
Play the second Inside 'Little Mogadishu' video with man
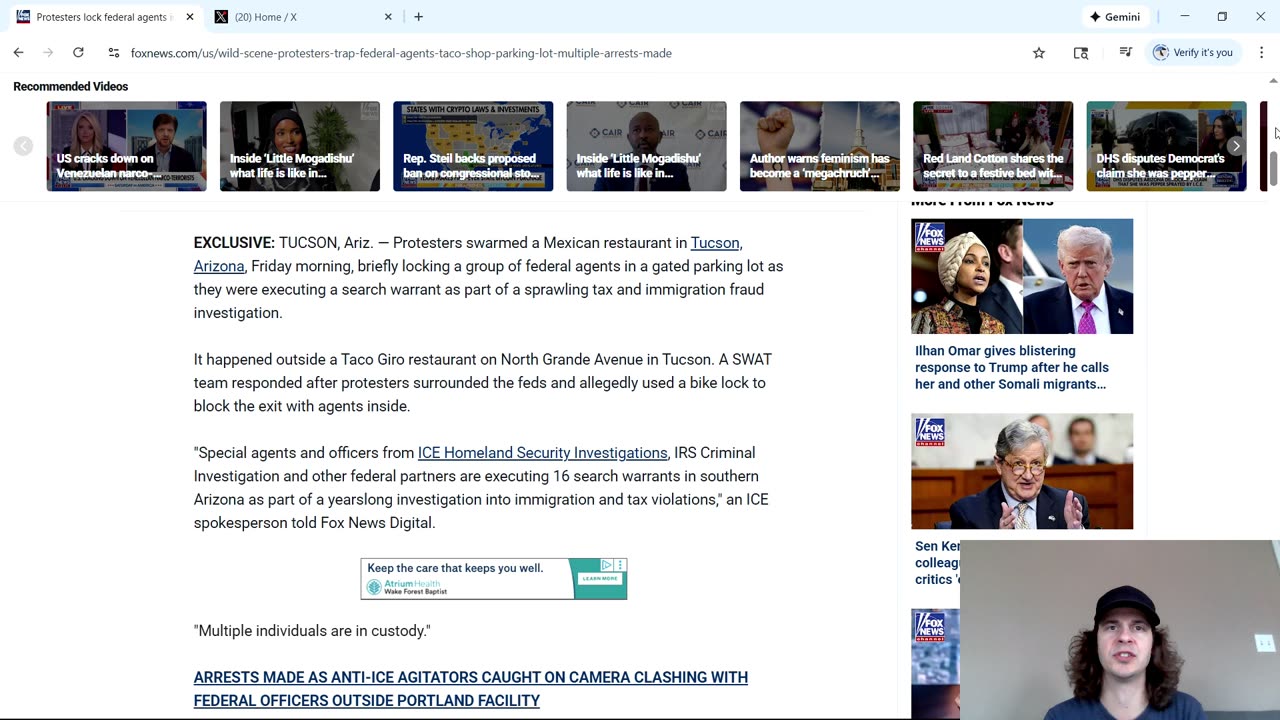click(647, 146)
